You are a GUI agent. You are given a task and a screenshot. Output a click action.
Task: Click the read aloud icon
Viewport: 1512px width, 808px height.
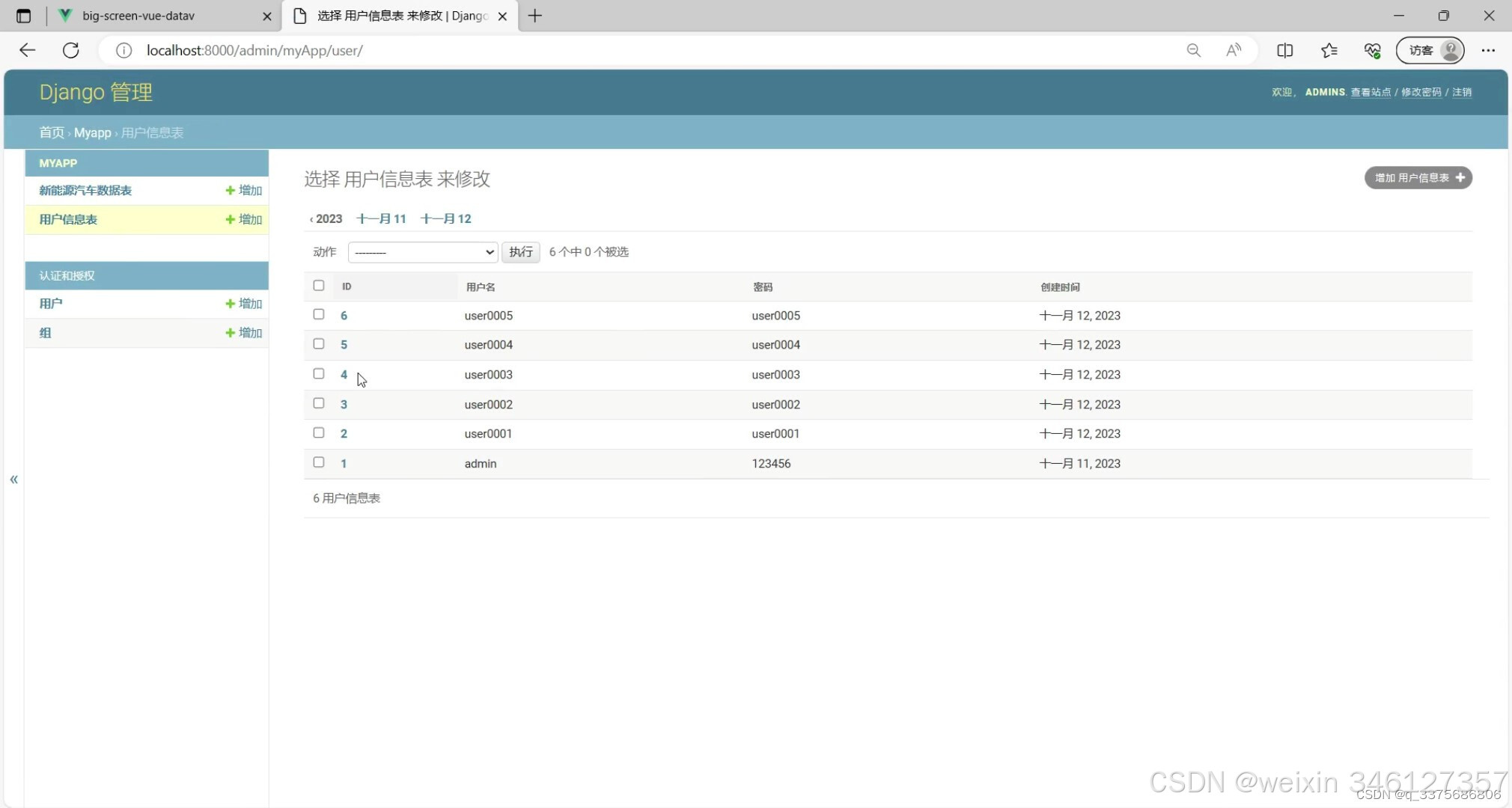coord(1234,50)
